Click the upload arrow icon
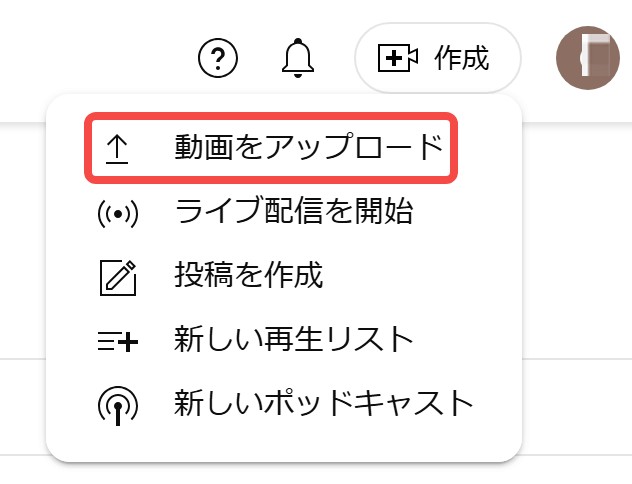Viewport: 632px width, 484px height. coord(118,148)
